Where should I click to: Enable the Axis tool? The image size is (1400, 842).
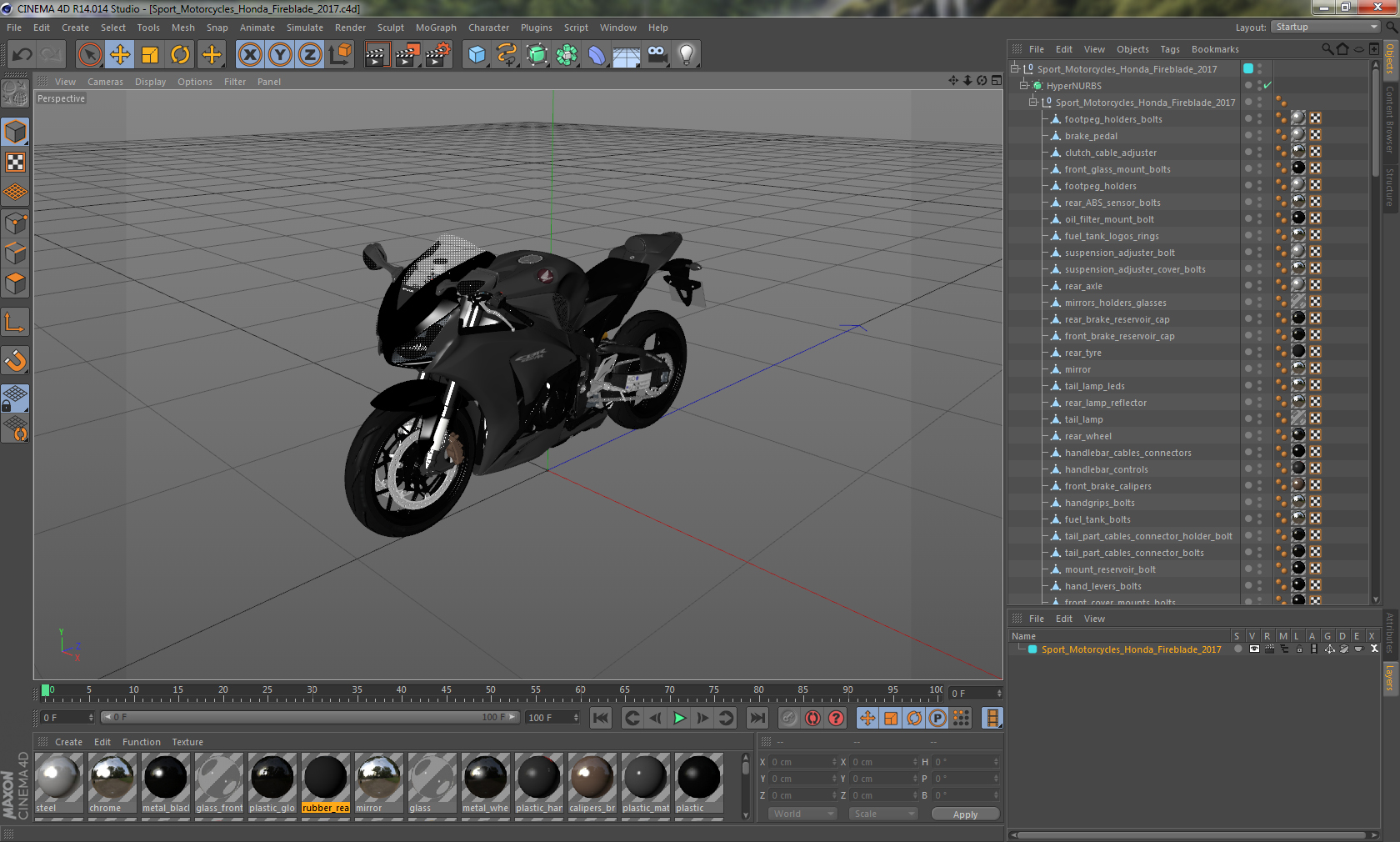click(x=15, y=322)
